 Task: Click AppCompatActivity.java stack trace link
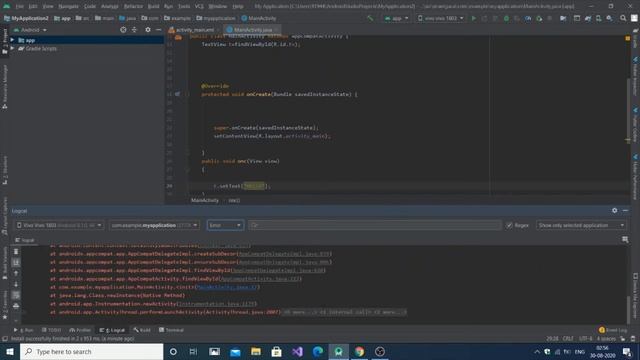(260, 279)
